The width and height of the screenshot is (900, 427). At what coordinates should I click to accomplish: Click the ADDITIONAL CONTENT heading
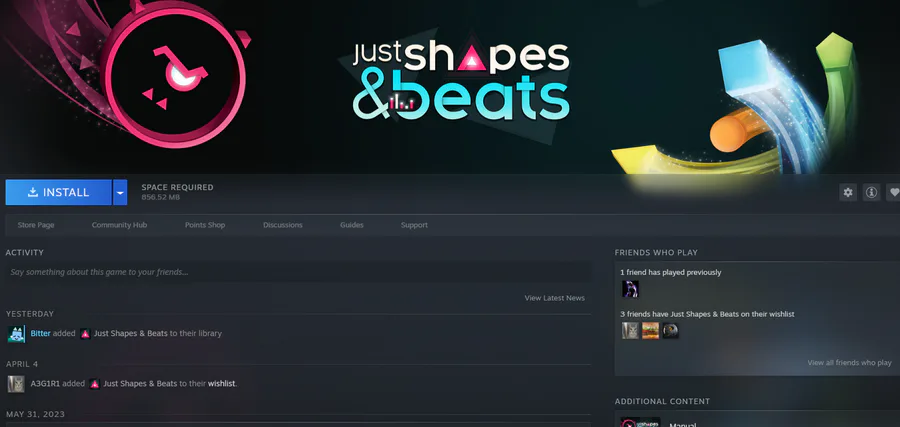point(662,401)
